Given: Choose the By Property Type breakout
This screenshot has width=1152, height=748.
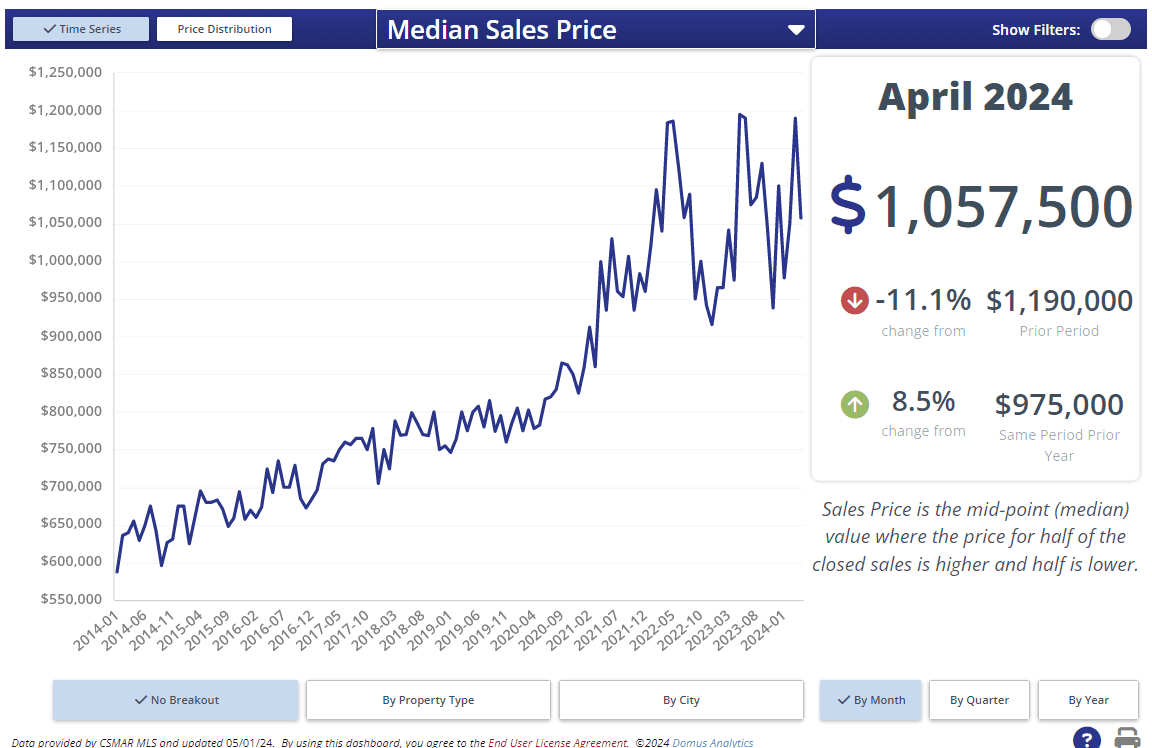Looking at the screenshot, I should click(428, 700).
